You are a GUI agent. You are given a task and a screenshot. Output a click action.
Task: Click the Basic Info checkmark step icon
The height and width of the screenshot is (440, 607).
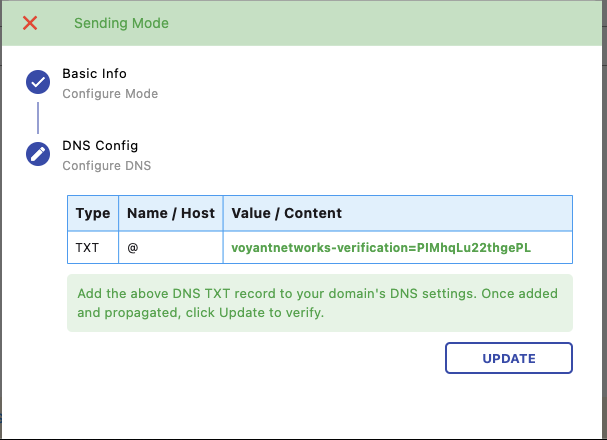[x=38, y=83]
